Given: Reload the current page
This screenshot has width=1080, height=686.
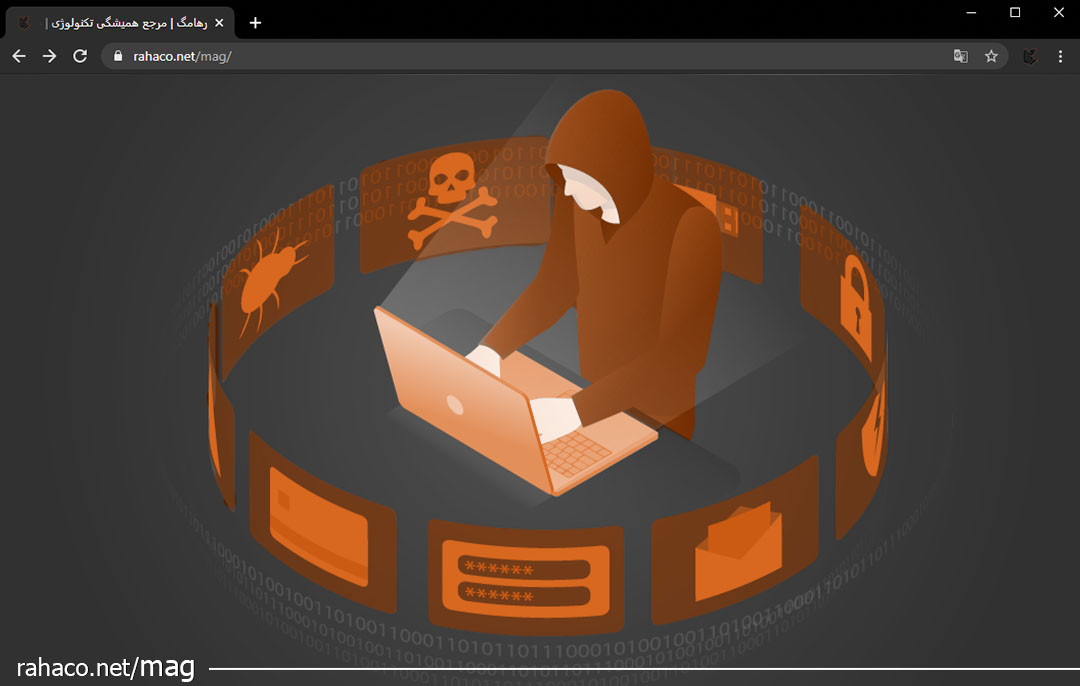Looking at the screenshot, I should pos(80,56).
